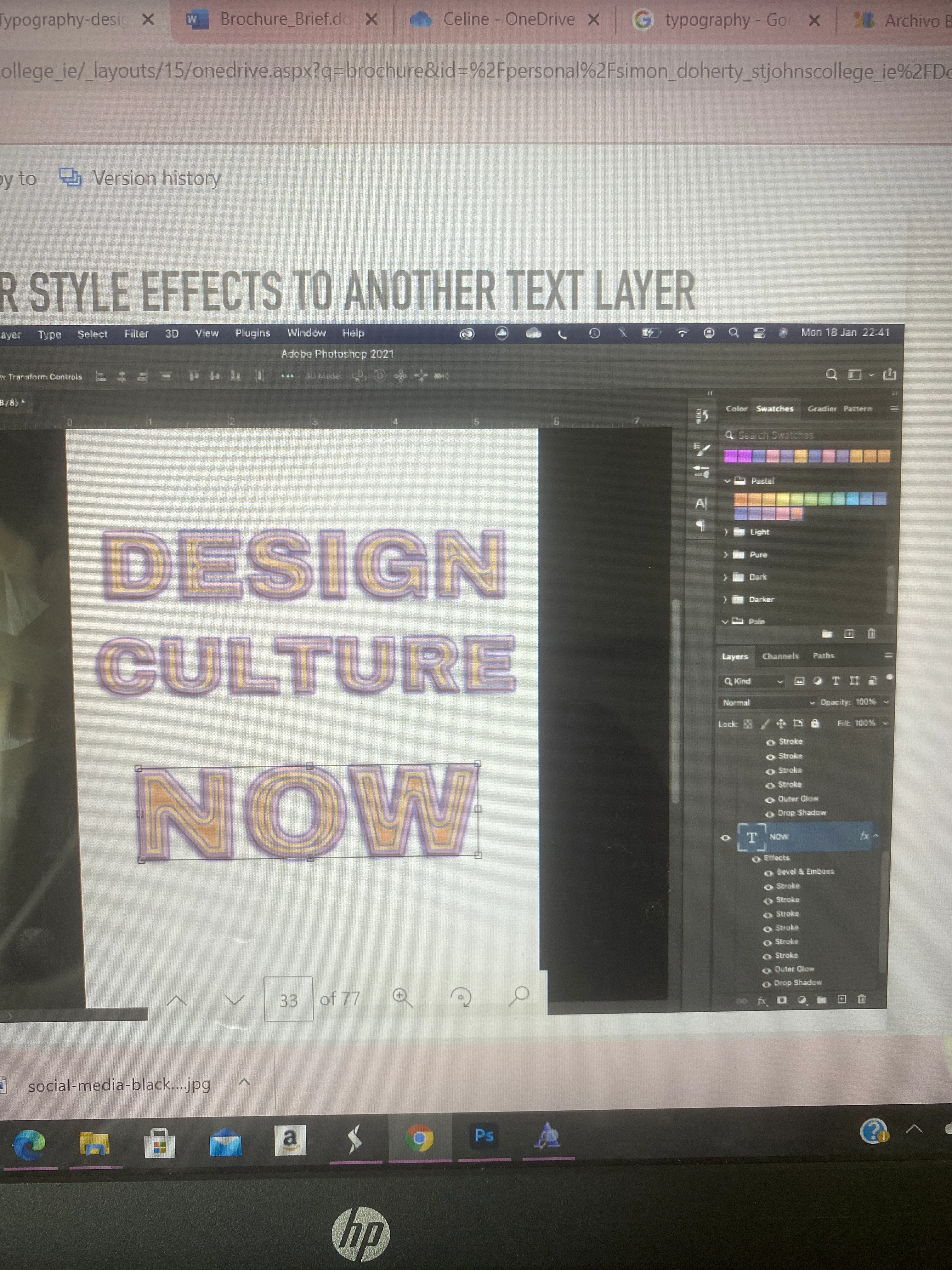
Task: Hide the NOW text layer
Action: [x=725, y=838]
